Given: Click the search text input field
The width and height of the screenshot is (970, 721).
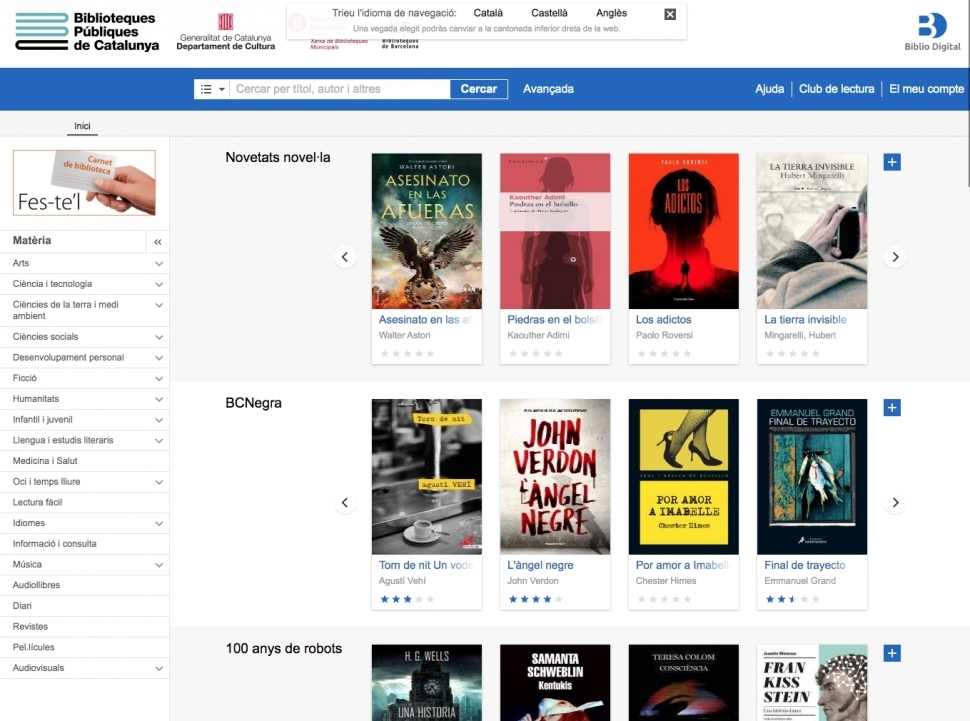Looking at the screenshot, I should point(340,89).
